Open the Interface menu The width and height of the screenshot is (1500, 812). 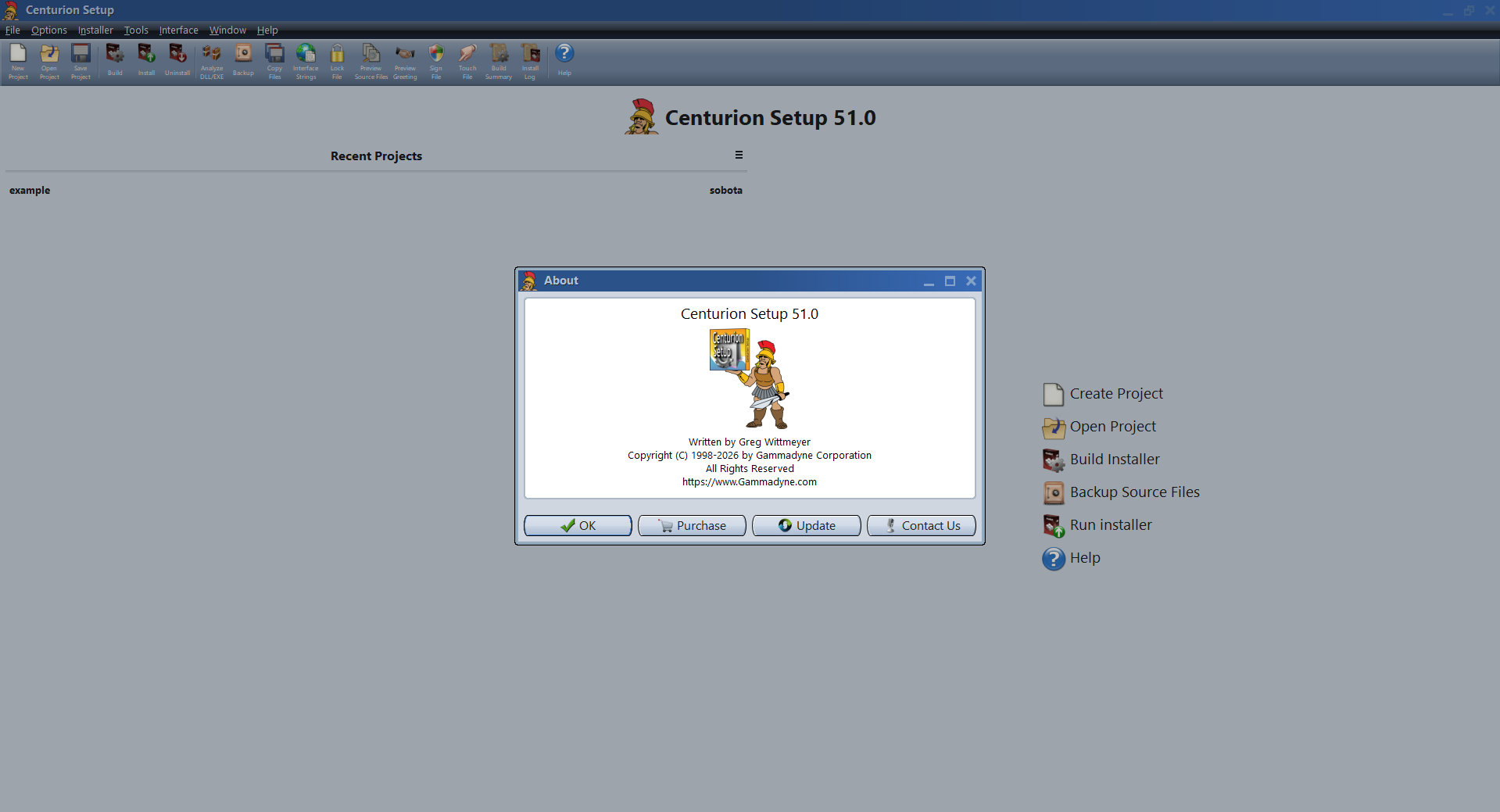pos(179,30)
